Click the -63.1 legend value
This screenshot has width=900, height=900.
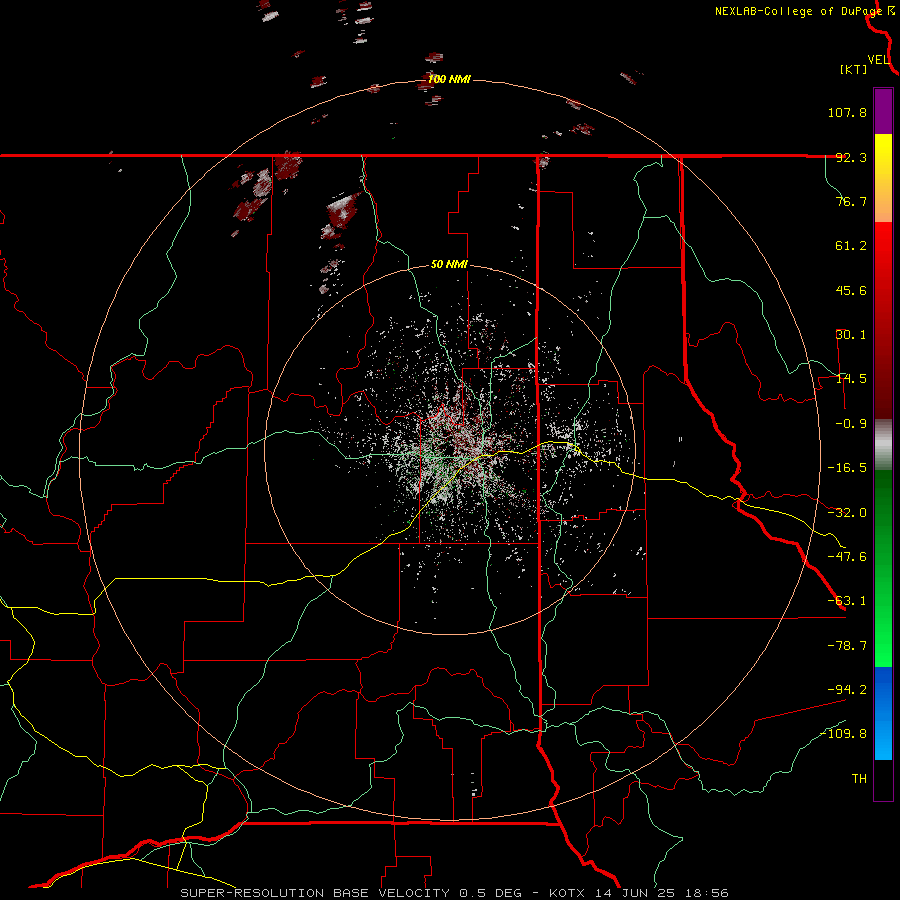click(847, 601)
